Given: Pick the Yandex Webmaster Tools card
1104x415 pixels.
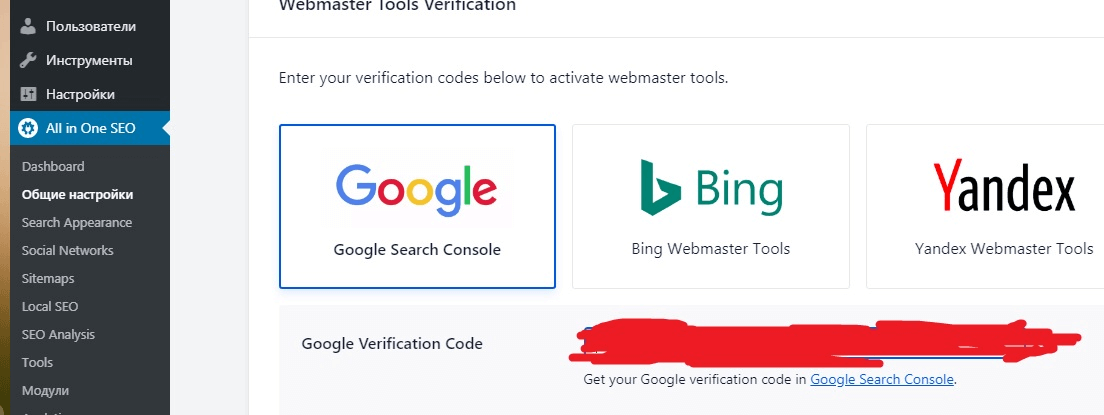Looking at the screenshot, I should (x=986, y=206).
